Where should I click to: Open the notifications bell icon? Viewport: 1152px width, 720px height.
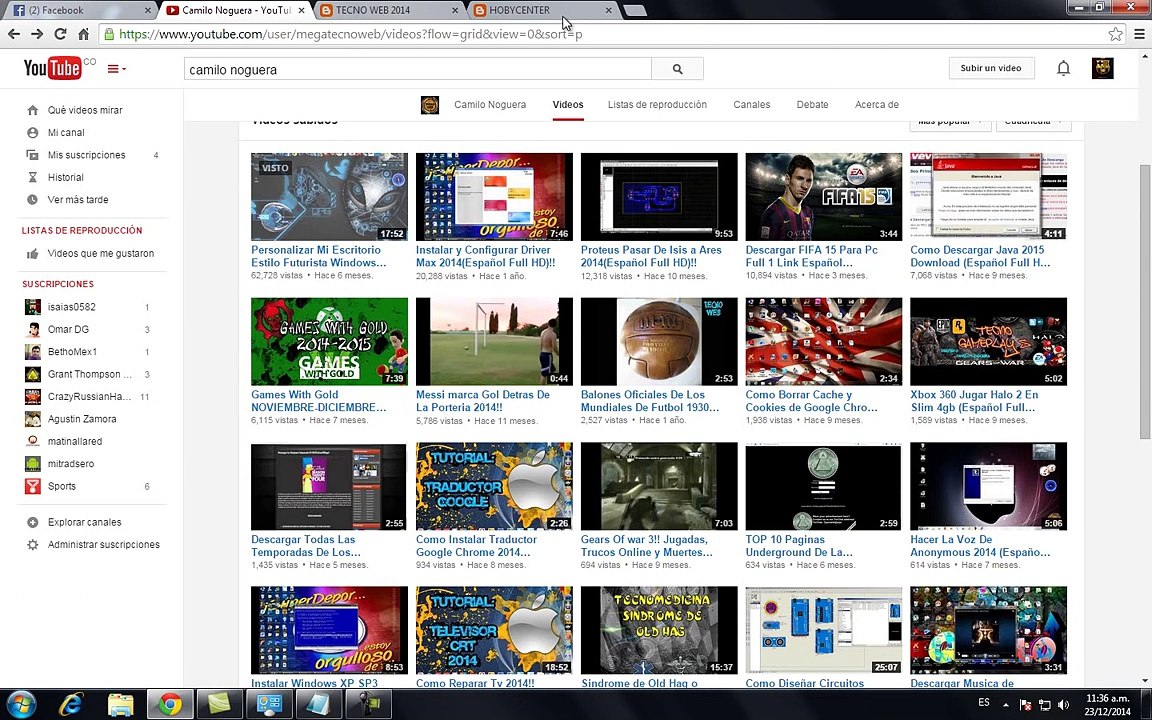pos(1063,68)
